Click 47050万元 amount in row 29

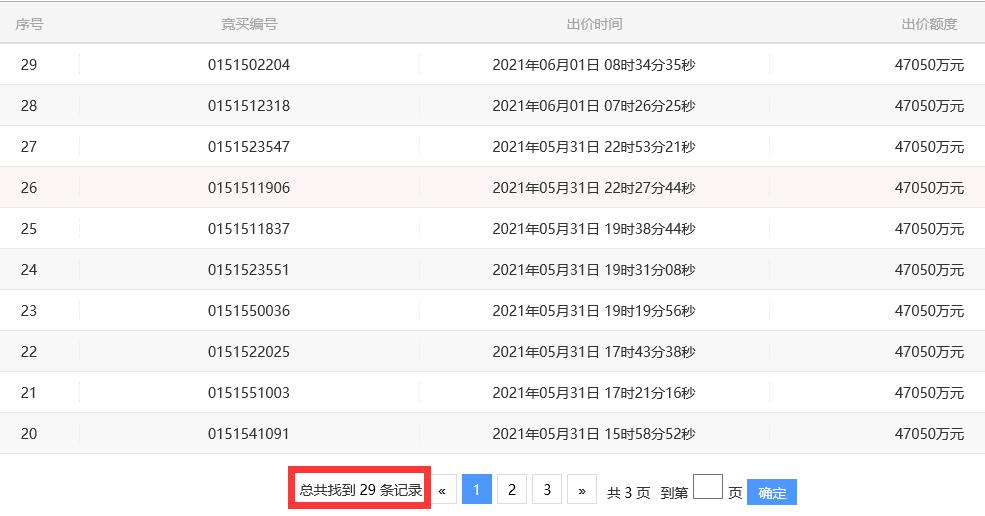coord(929,65)
